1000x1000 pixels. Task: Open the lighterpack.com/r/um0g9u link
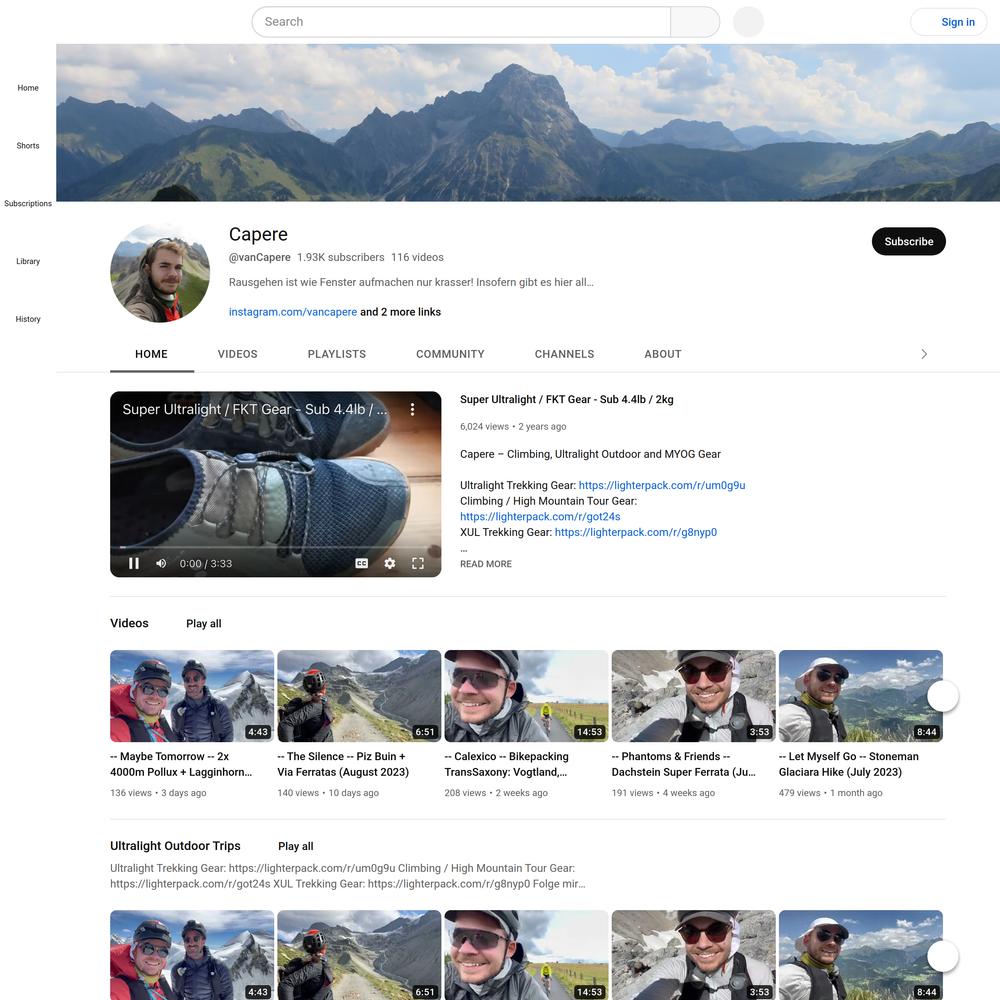tap(662, 485)
